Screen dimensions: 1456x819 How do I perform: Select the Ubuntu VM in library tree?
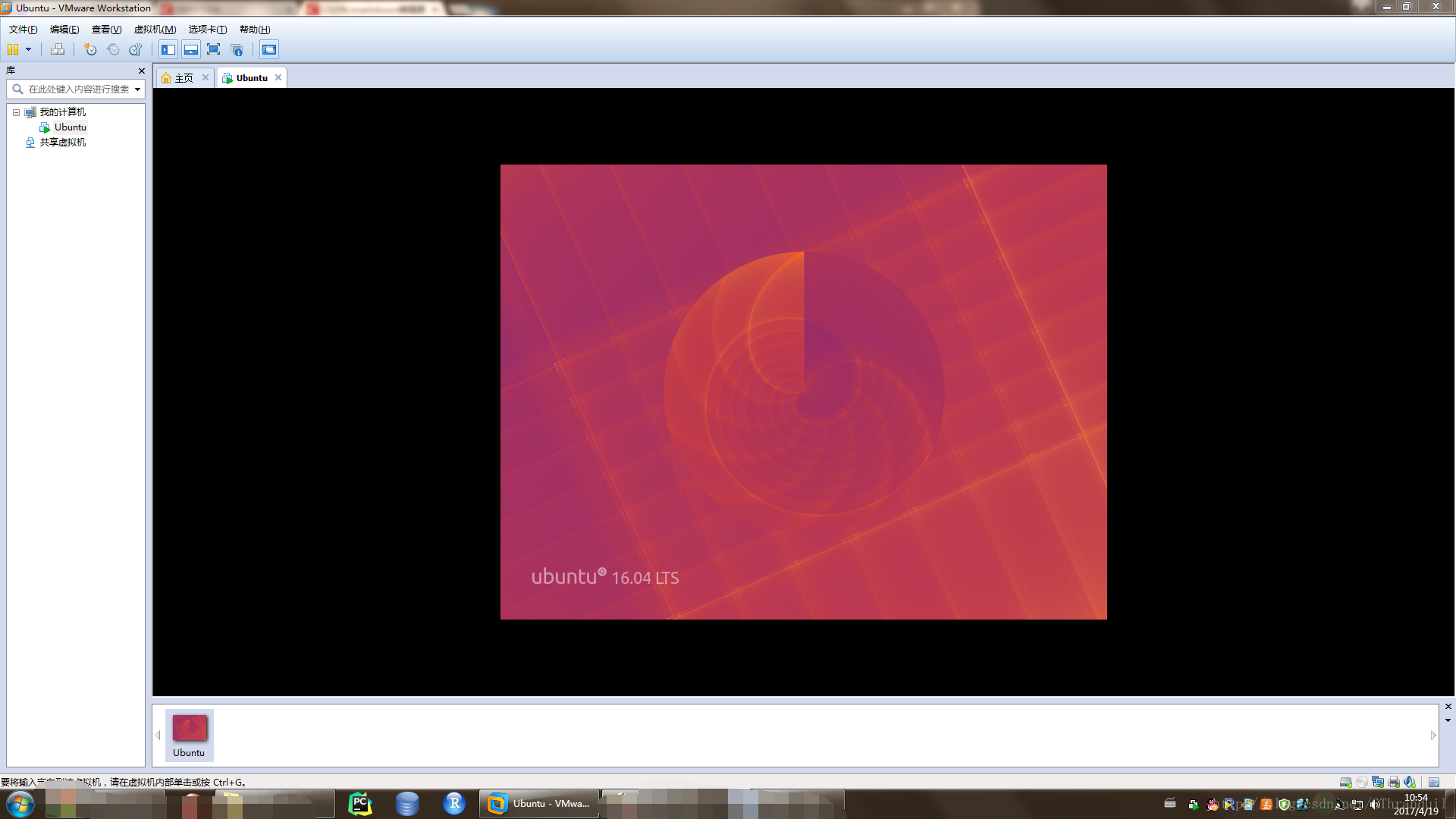coord(70,127)
